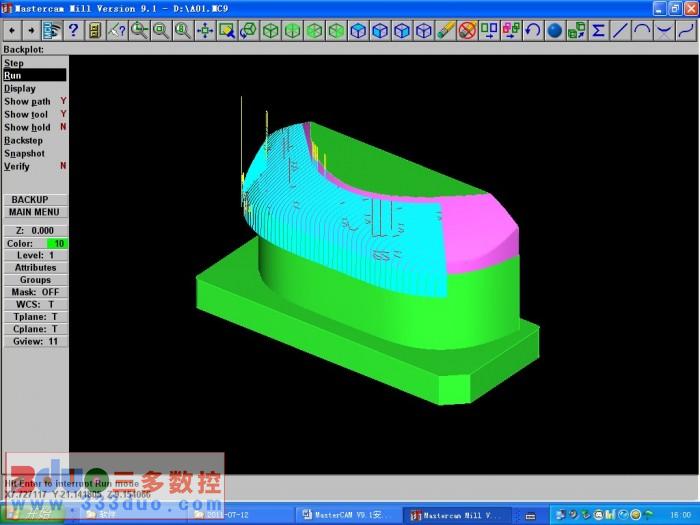Open the Attributes button

click(x=35, y=267)
